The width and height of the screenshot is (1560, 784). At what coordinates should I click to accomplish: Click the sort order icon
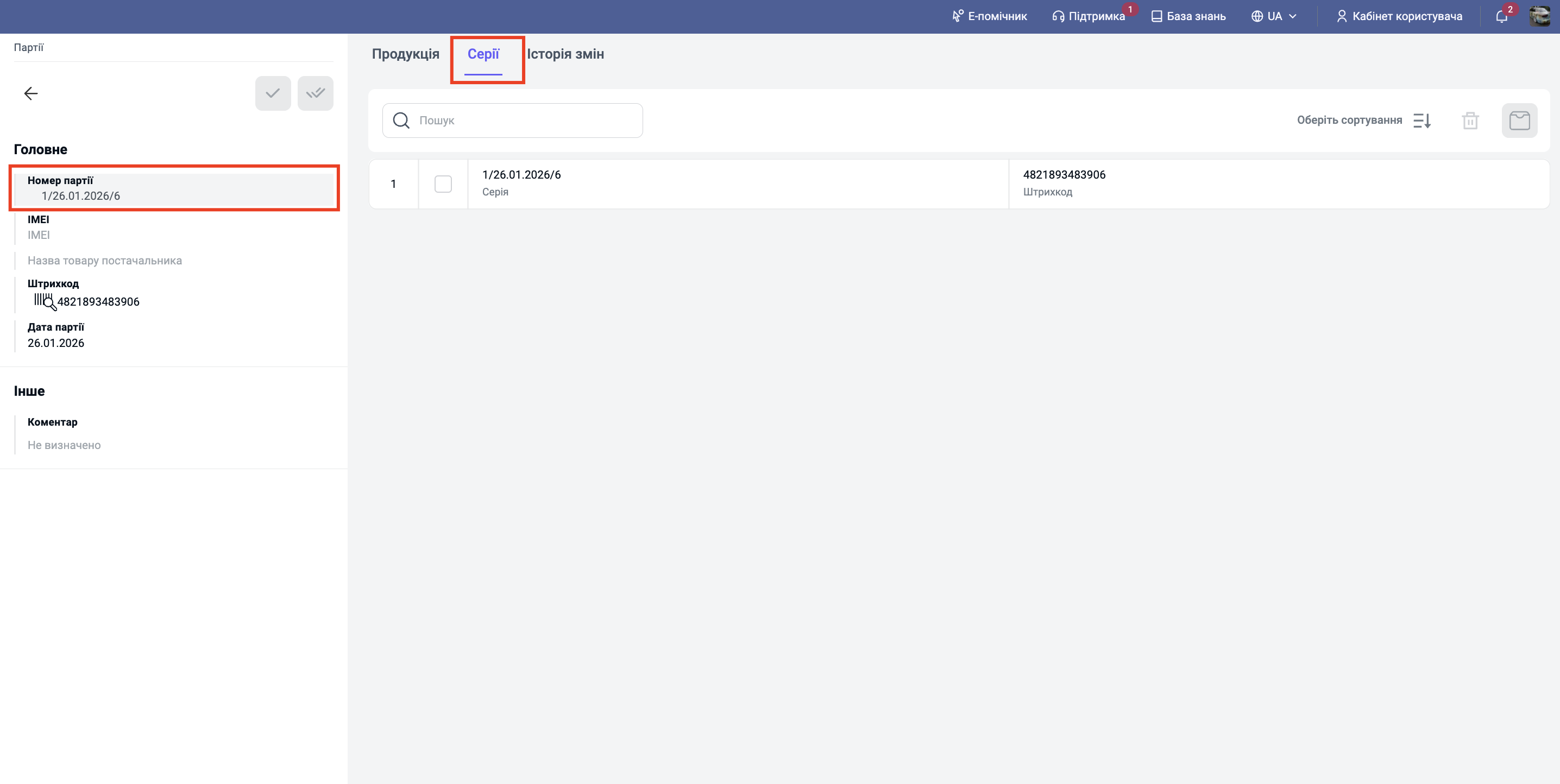tap(1421, 121)
